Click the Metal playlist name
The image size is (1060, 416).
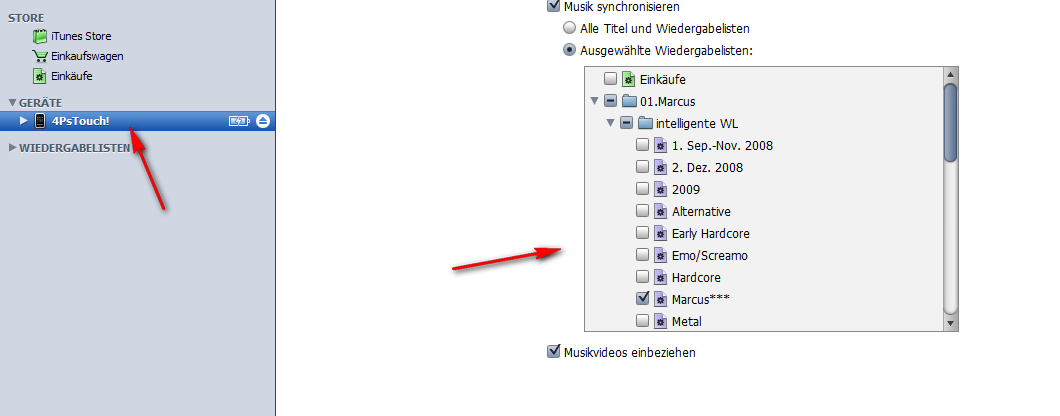687,321
